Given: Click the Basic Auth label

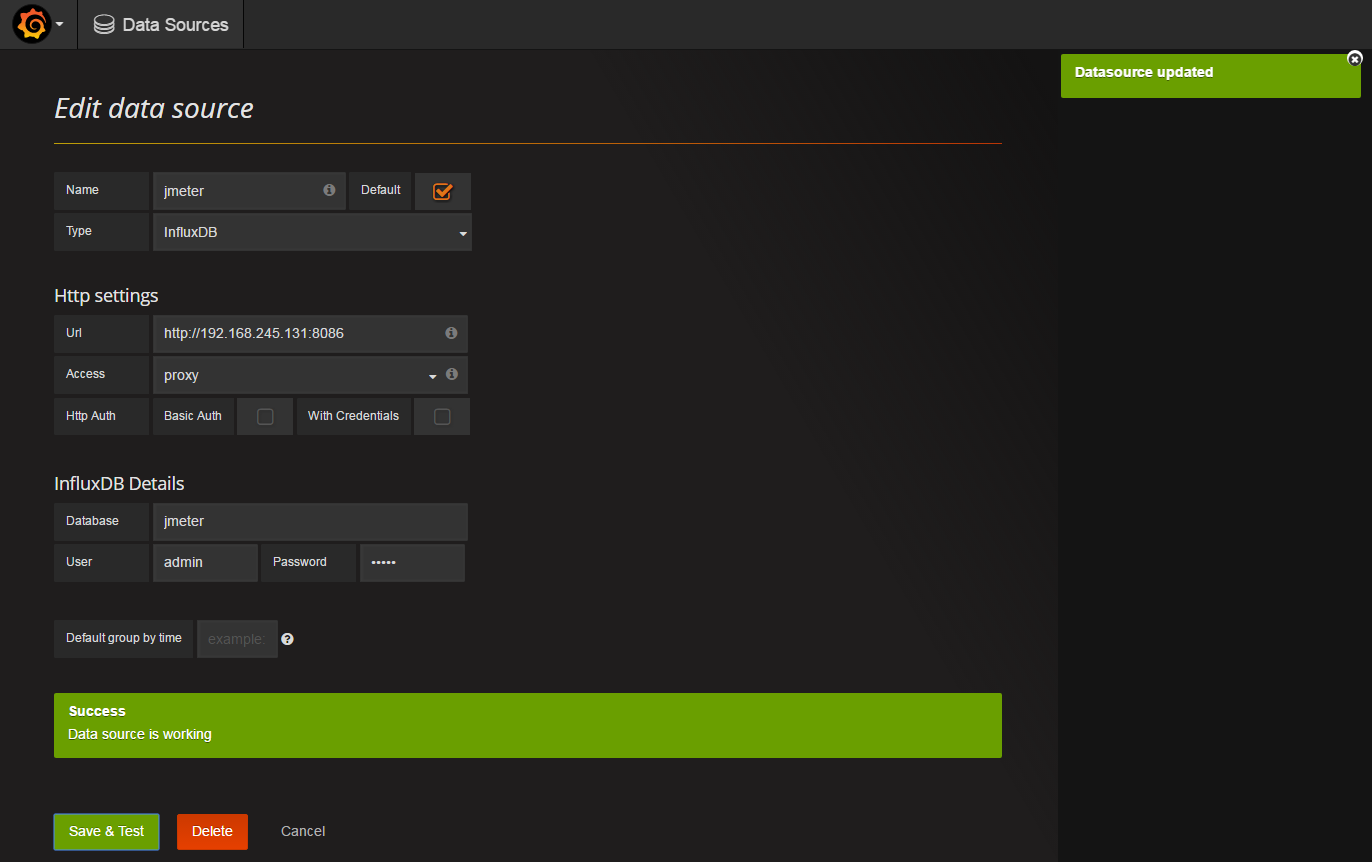Looking at the screenshot, I should point(193,416).
